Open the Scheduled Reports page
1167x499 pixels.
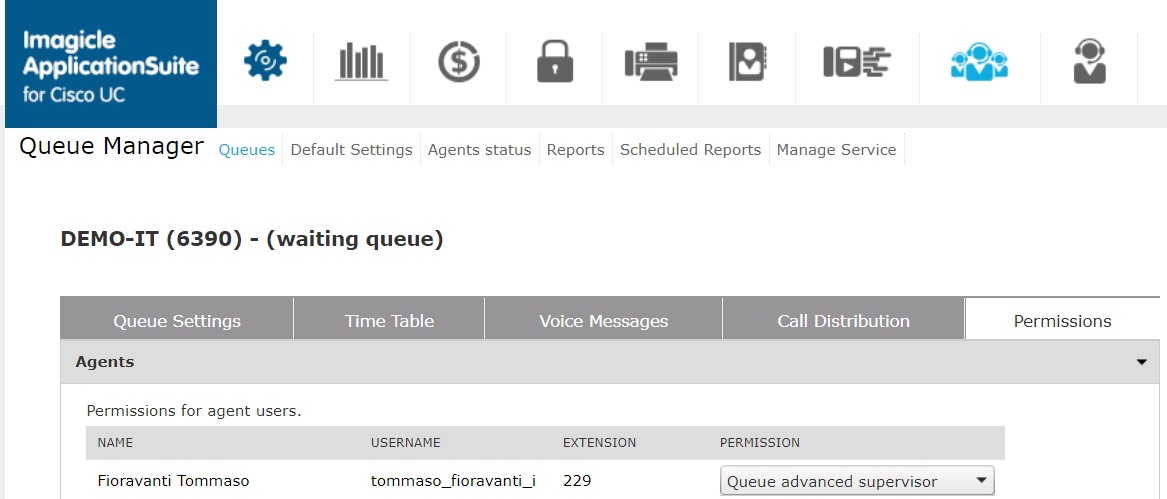tap(690, 150)
